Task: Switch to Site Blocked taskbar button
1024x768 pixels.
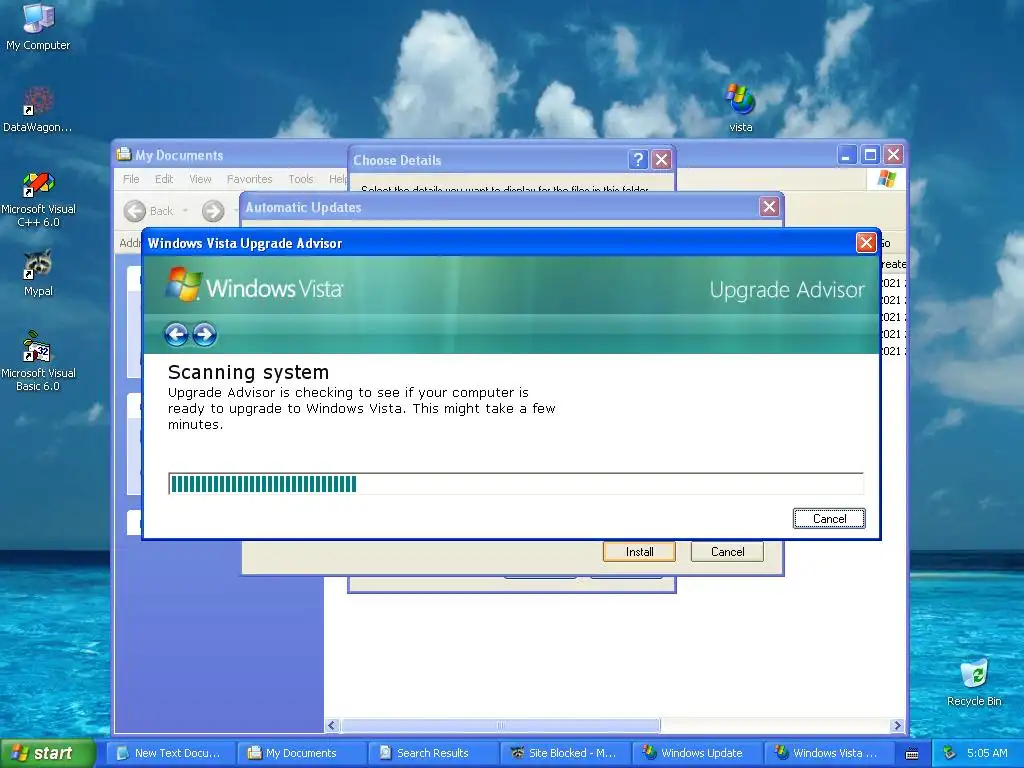Action: tap(564, 753)
